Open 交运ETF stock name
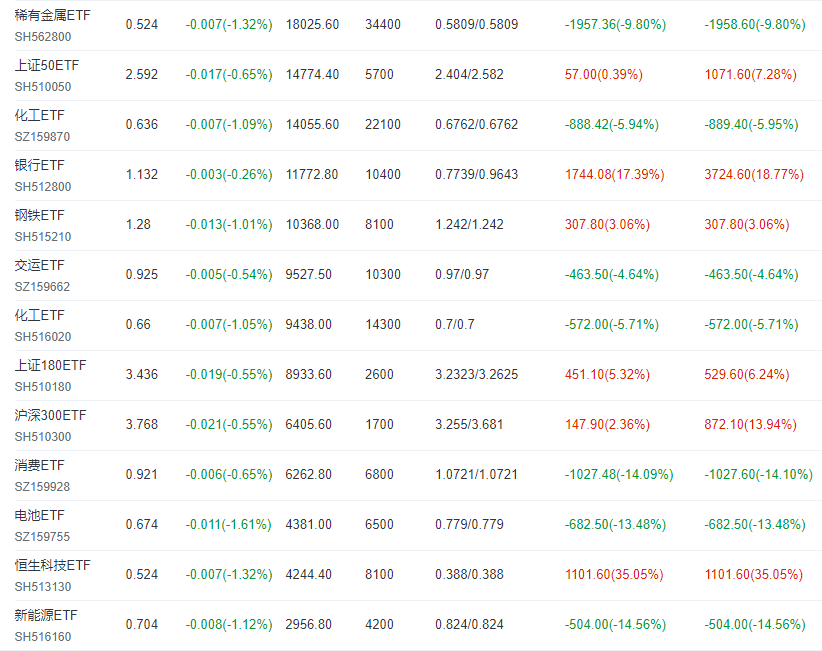The width and height of the screenshot is (822, 651). pos(39,265)
